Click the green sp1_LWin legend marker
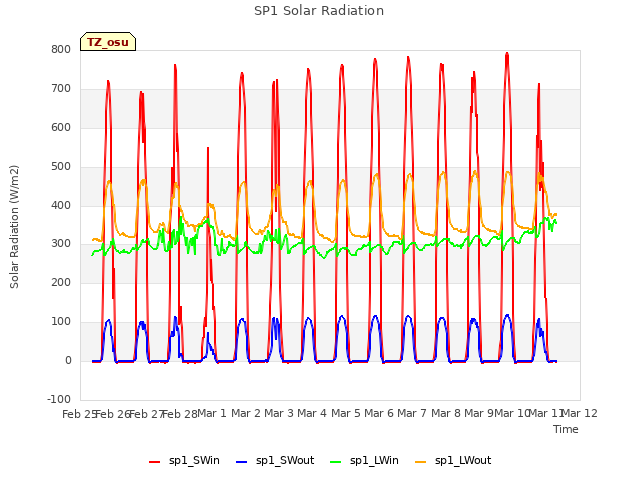 (x=336, y=462)
